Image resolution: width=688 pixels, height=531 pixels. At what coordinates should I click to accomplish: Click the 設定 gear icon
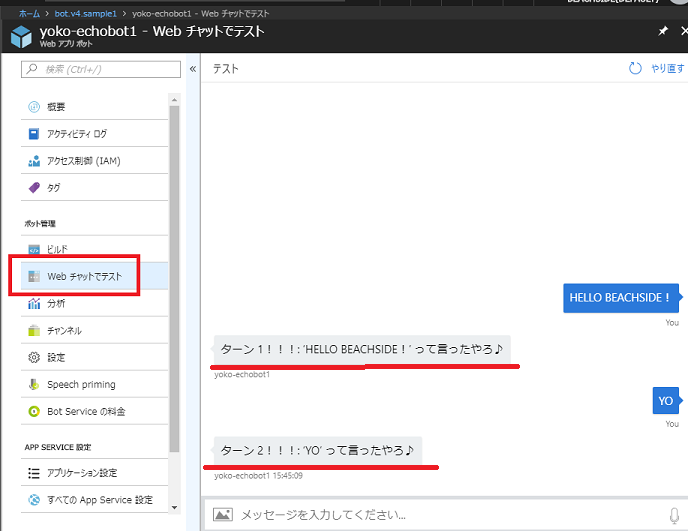point(34,357)
